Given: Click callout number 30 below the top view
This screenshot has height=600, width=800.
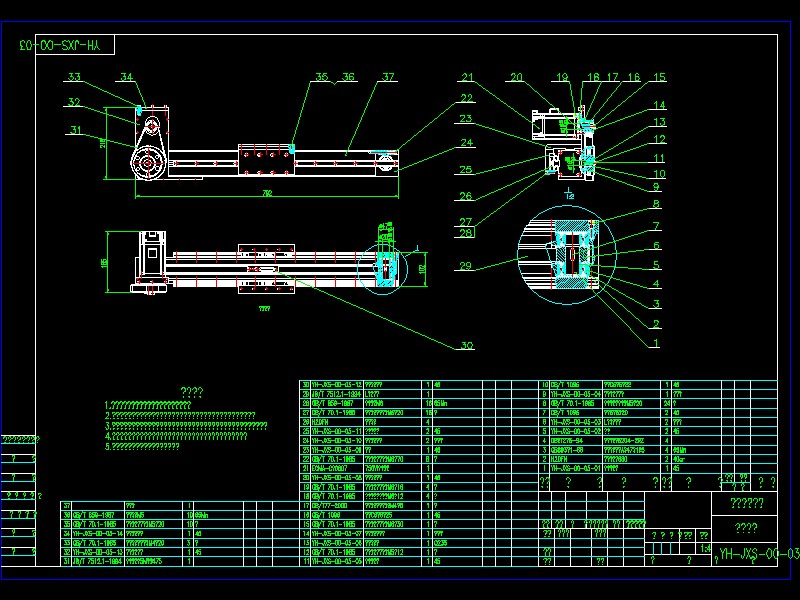Looking at the screenshot, I should 467,345.
